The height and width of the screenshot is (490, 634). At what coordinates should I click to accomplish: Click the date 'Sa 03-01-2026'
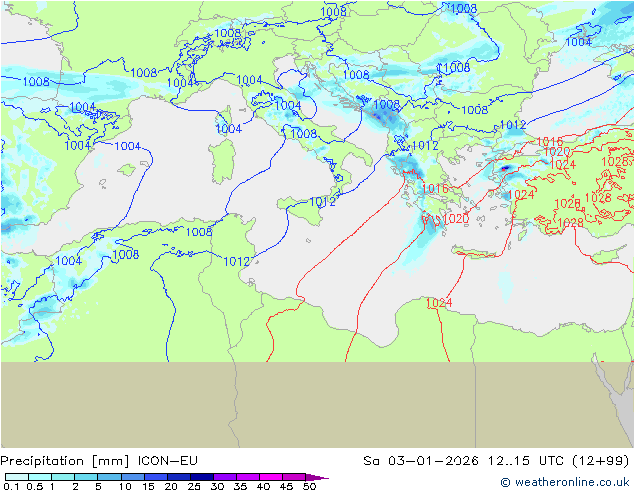(x=421, y=460)
